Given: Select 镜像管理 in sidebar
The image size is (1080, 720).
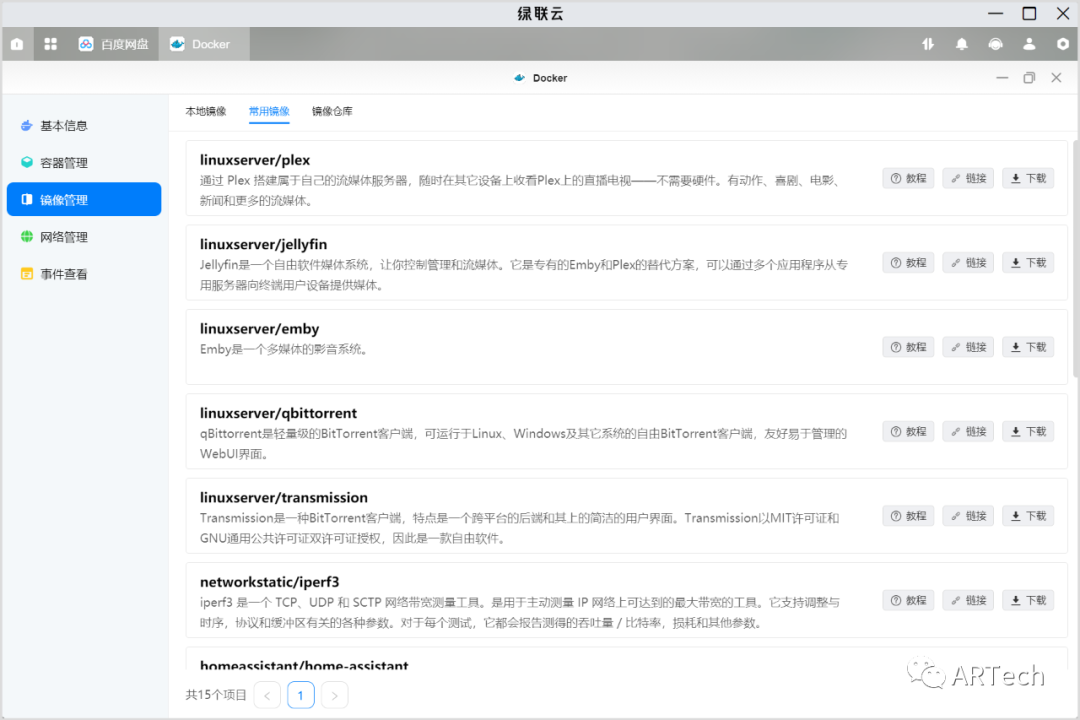Looking at the screenshot, I should coord(84,200).
